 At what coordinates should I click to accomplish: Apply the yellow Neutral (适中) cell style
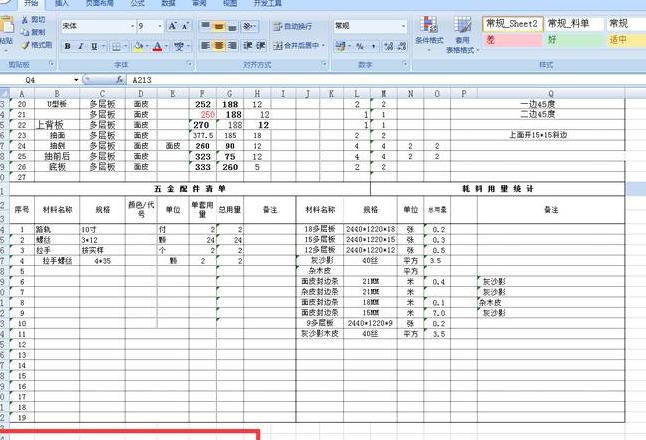[x=626, y=40]
